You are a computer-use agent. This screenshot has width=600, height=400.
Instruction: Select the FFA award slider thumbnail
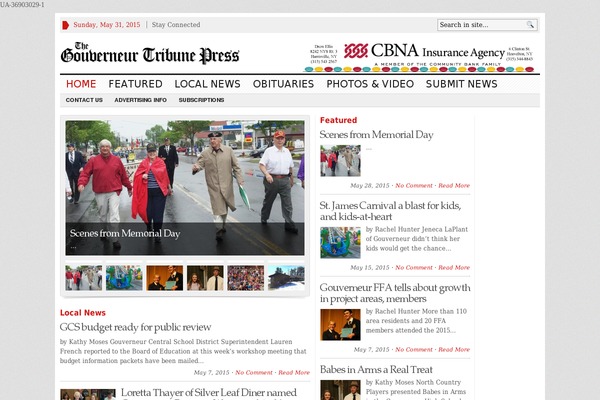click(x=165, y=278)
